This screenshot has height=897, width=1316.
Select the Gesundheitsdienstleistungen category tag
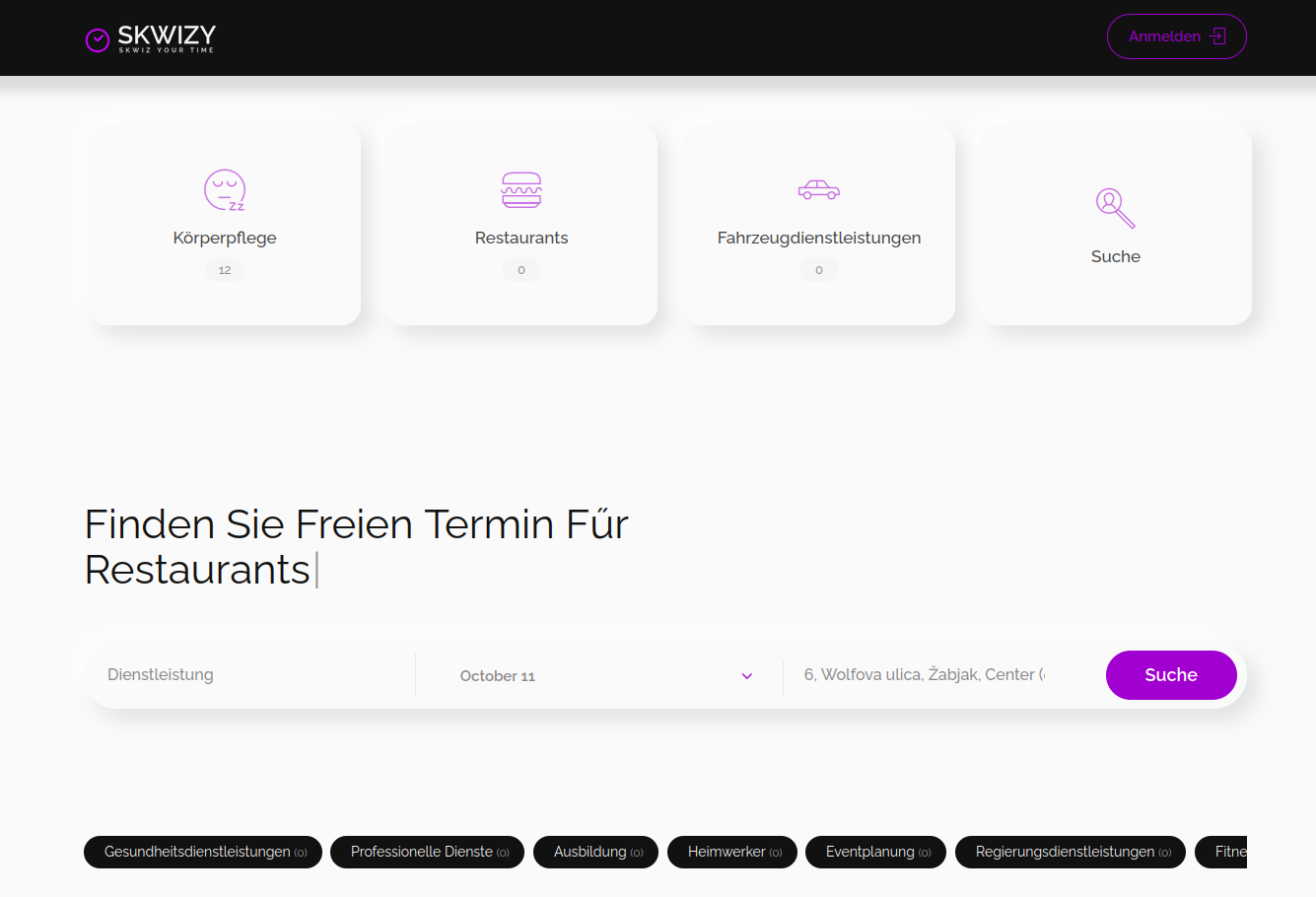(203, 852)
